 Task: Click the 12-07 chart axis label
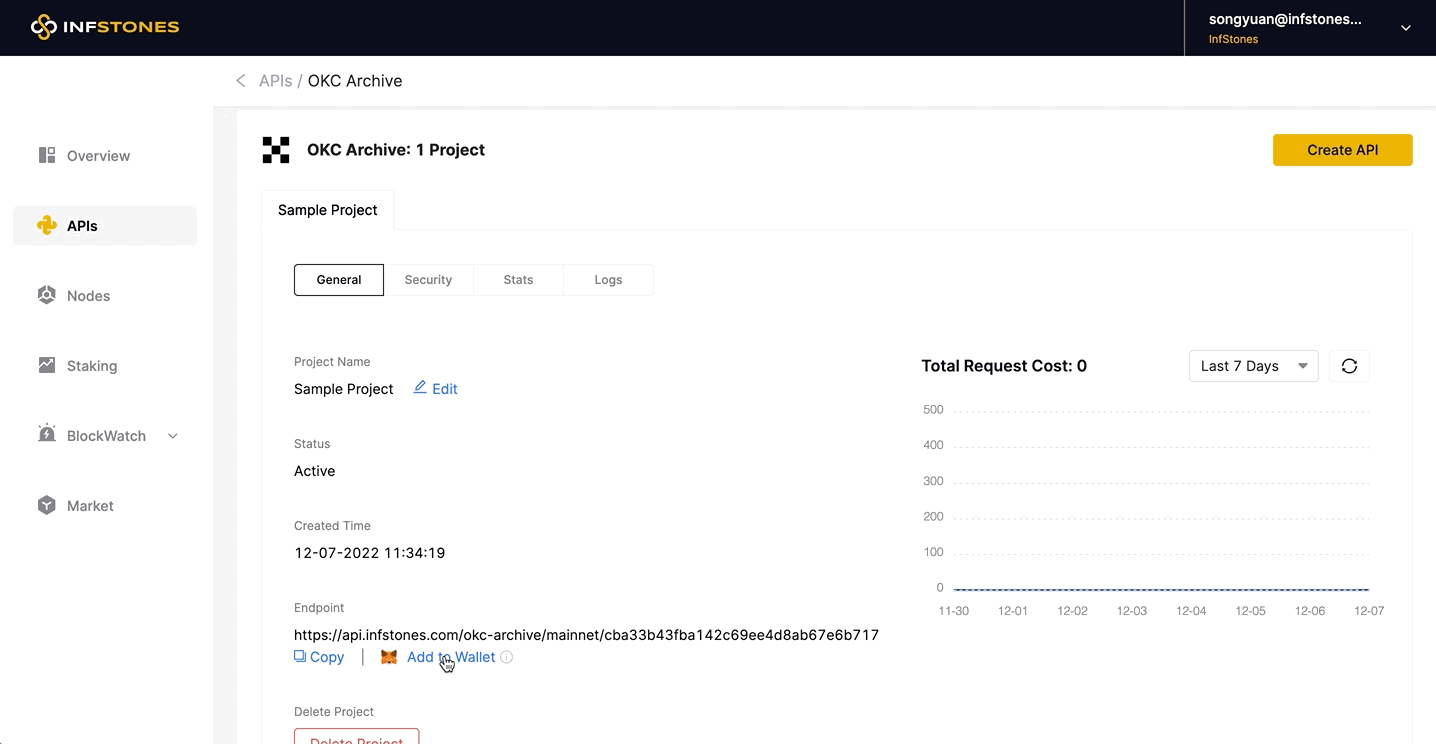click(x=1369, y=611)
